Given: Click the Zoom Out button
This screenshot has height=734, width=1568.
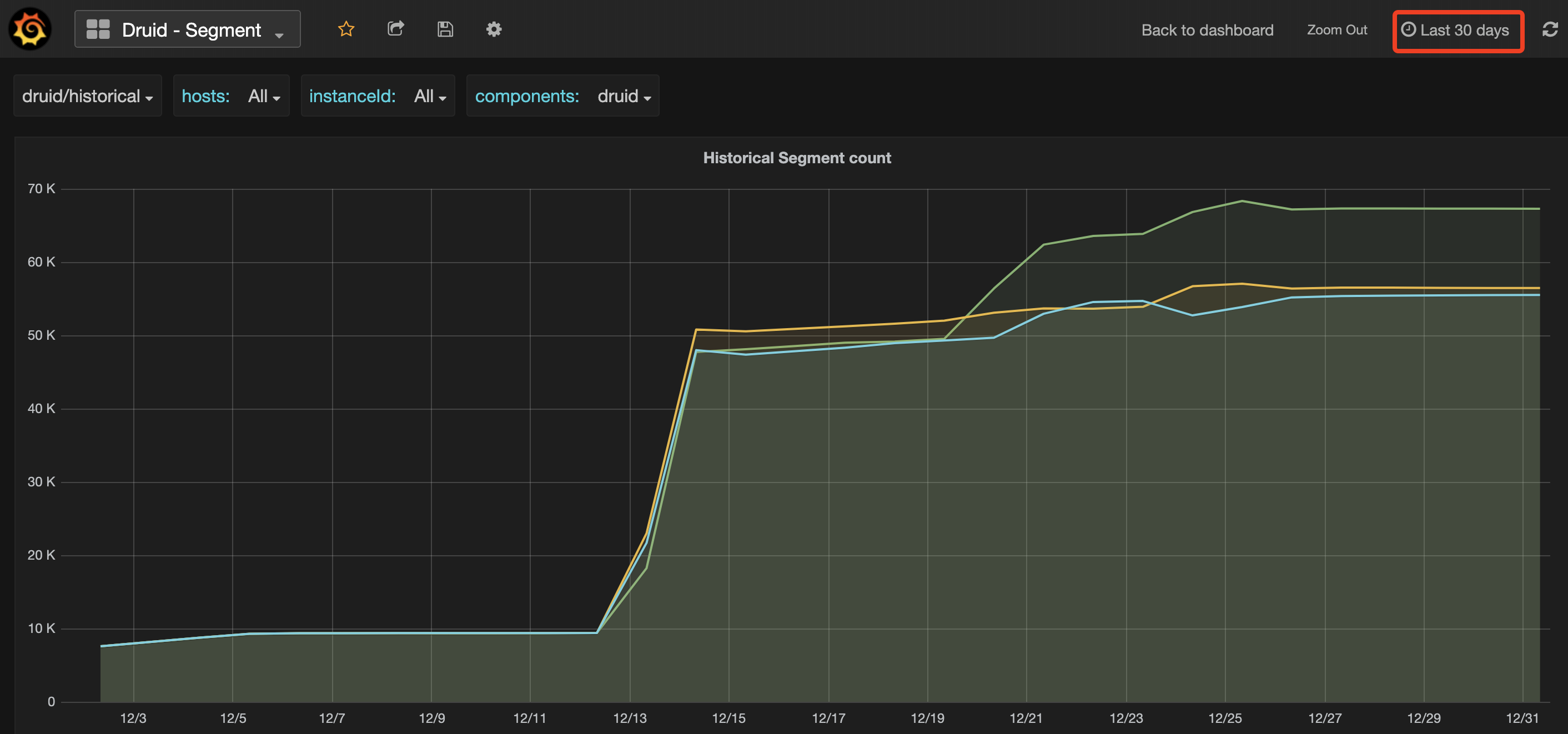Looking at the screenshot, I should click(1336, 30).
